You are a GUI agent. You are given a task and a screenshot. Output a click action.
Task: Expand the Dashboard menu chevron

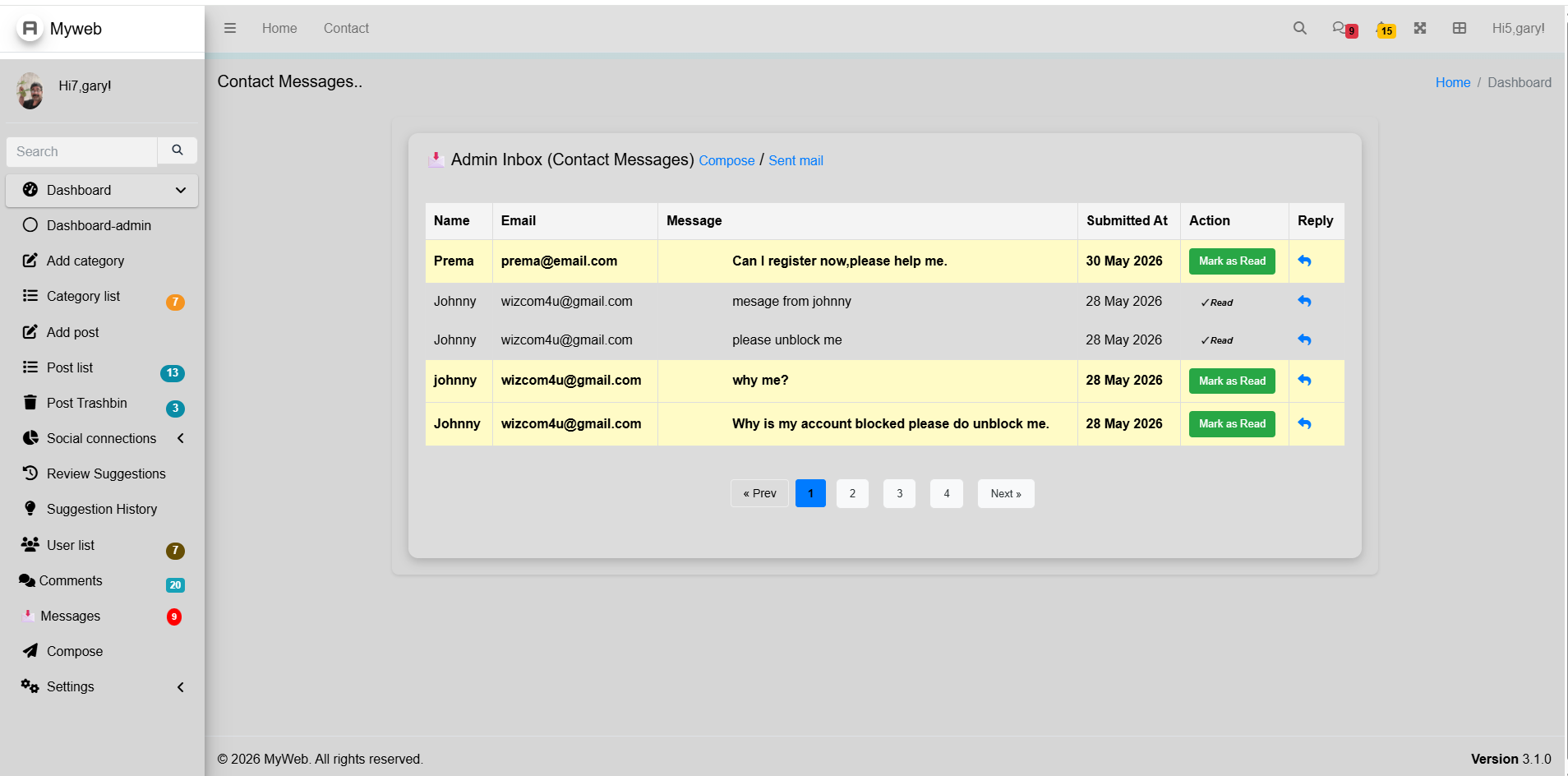(181, 190)
